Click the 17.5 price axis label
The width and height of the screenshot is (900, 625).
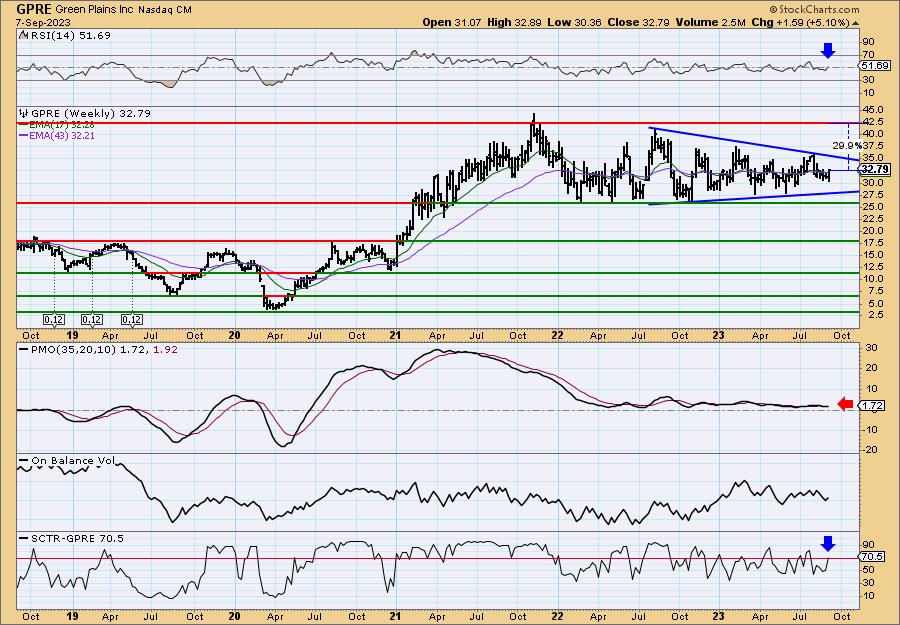872,243
